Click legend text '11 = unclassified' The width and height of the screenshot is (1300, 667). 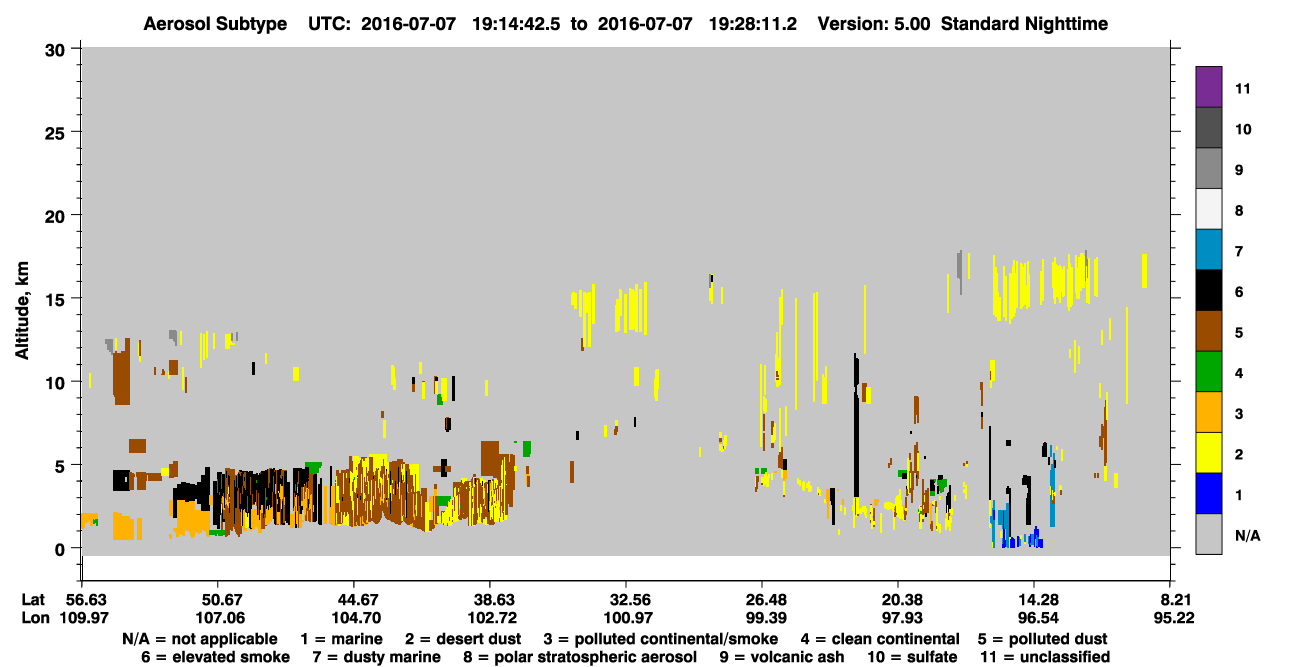tap(1044, 657)
